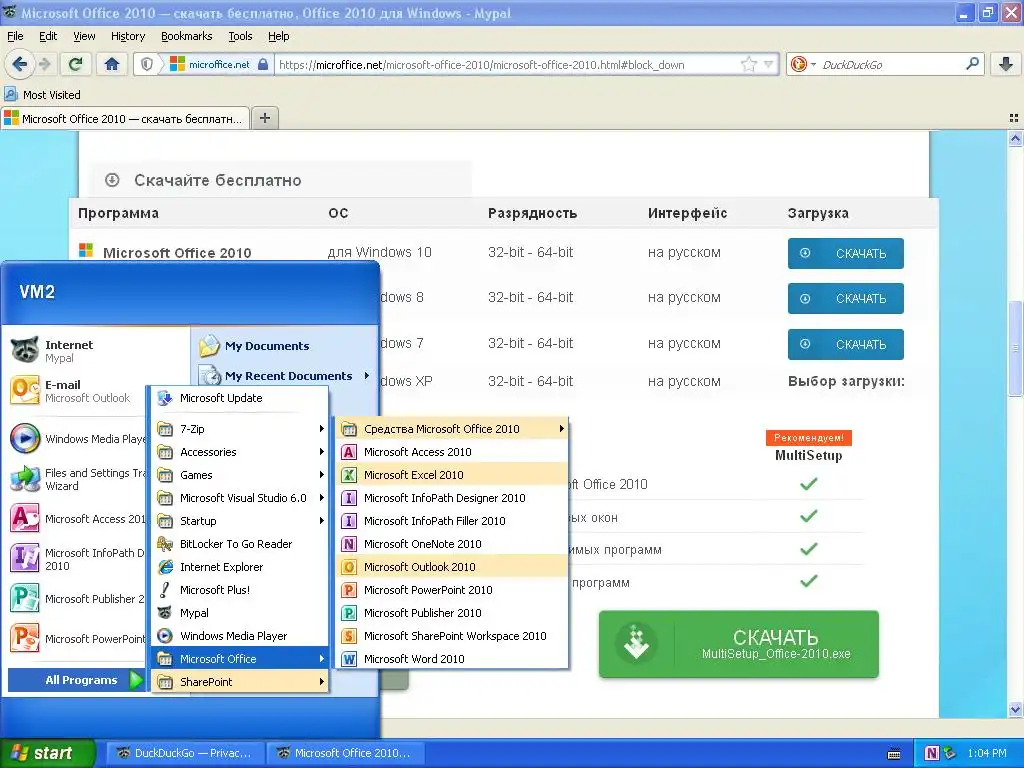The image size is (1024, 768).
Task: Open Files and Settings Transfer Wizard
Action: pyautogui.click(x=78, y=479)
